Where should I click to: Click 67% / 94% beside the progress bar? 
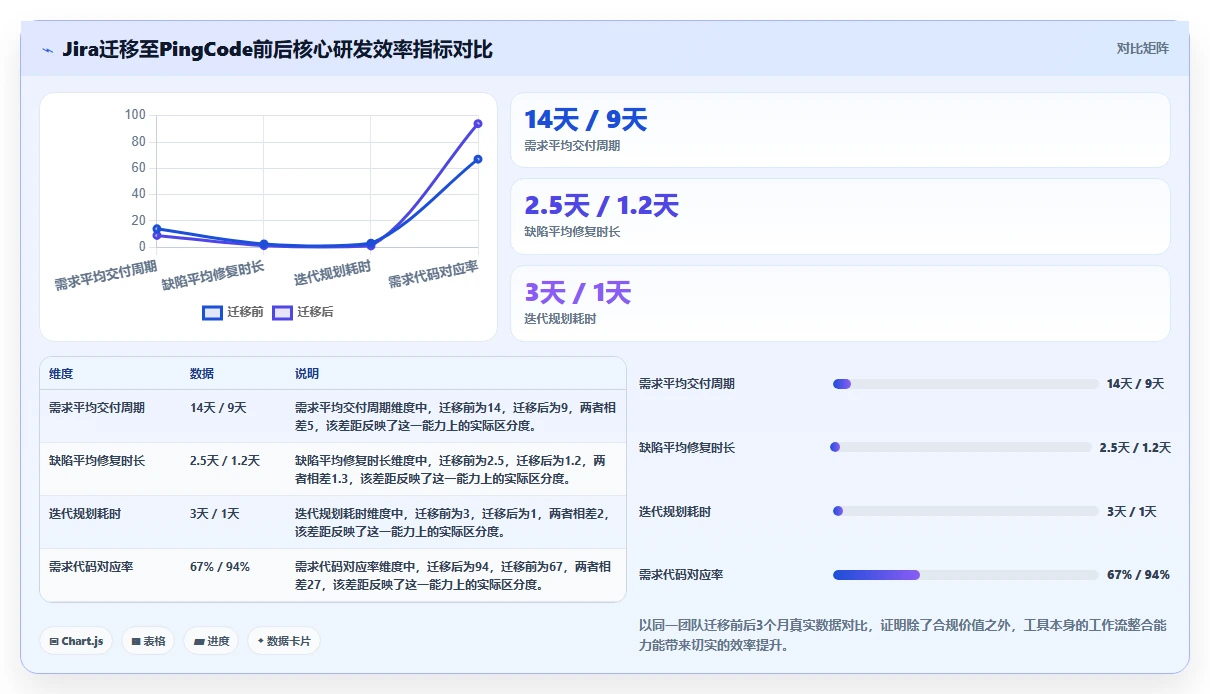point(1138,575)
